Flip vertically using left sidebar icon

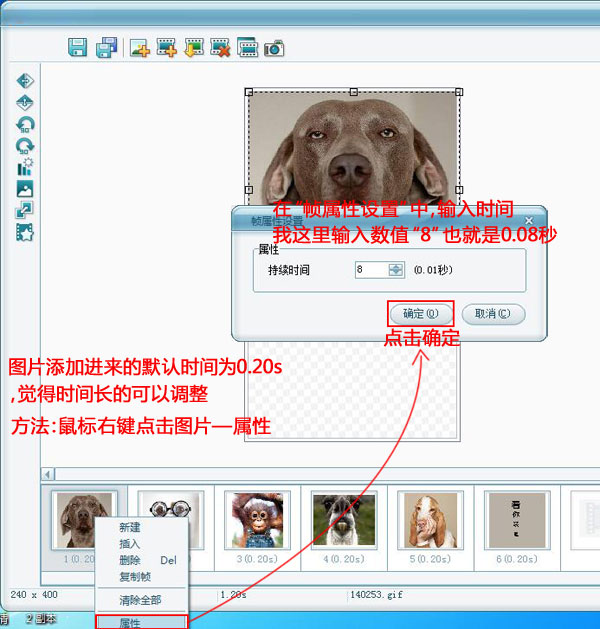click(25, 103)
